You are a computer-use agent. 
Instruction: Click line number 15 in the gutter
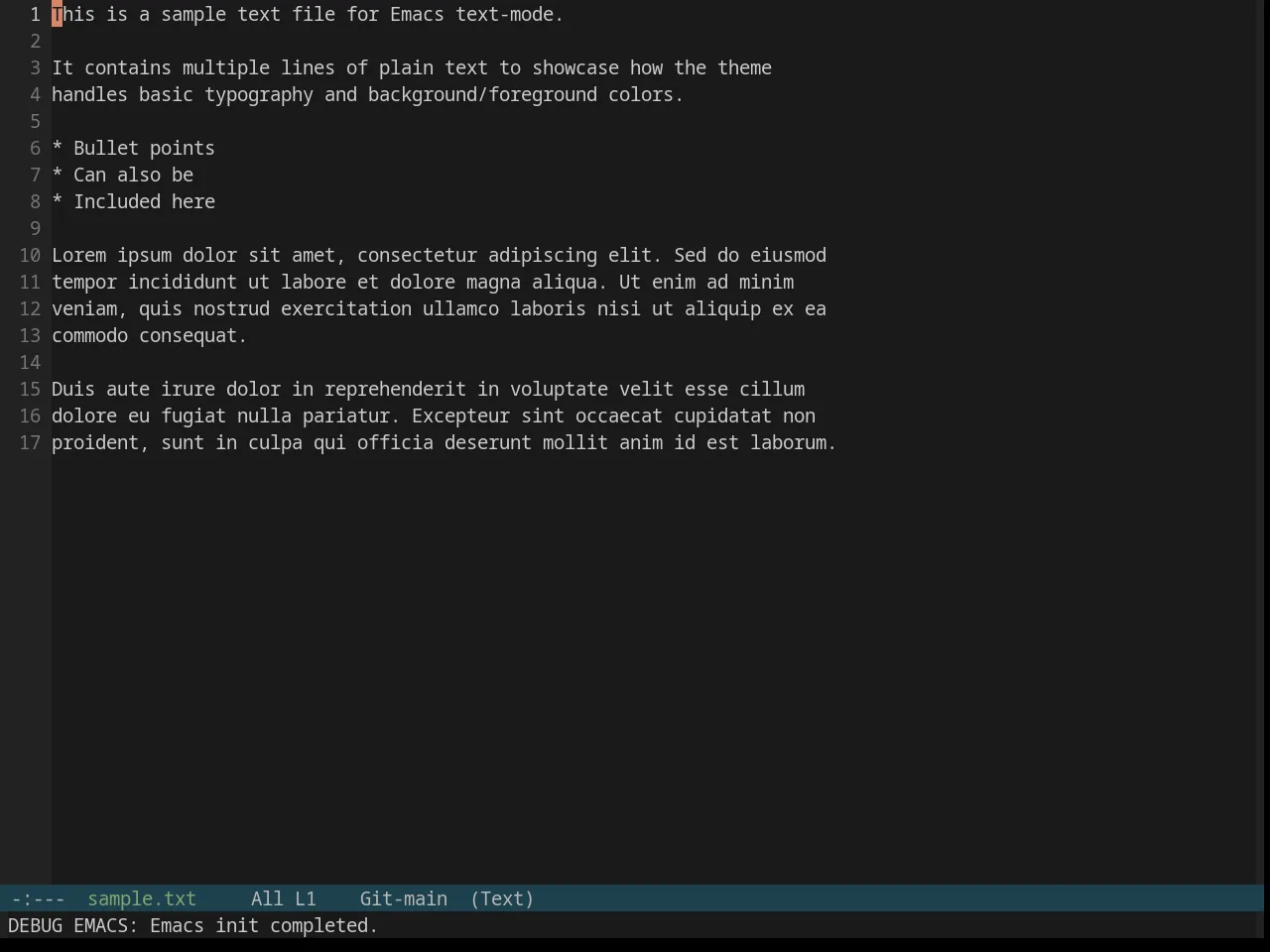30,389
